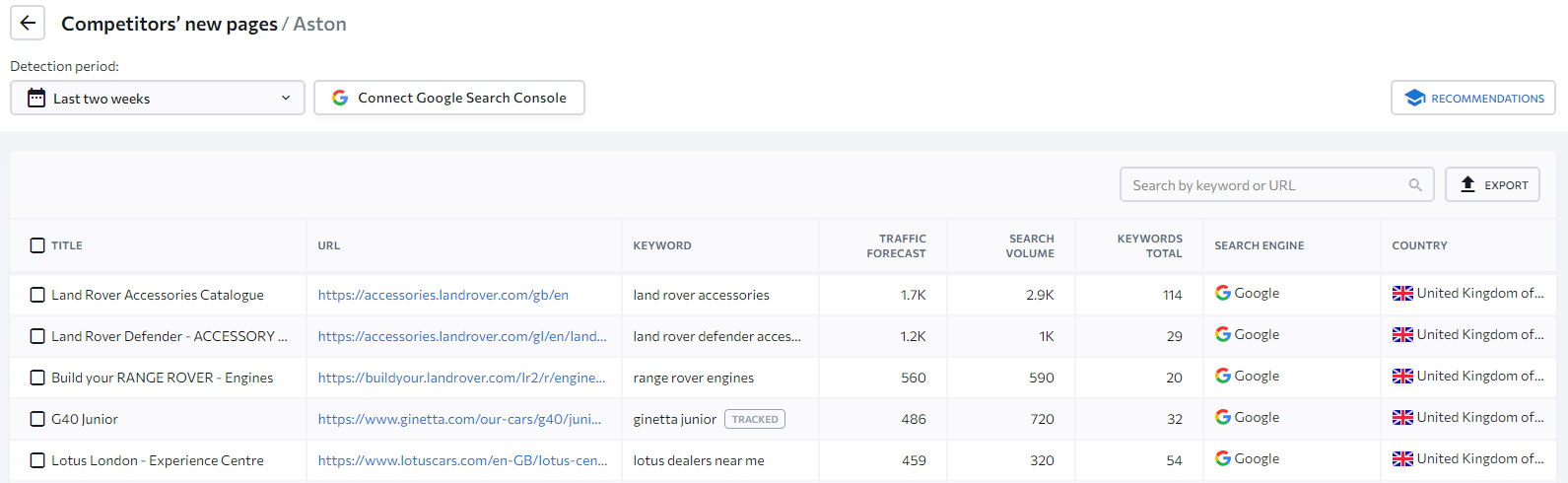Image resolution: width=1568 pixels, height=483 pixels.
Task: Select the title 'Land Rover Accessories Catalogue'
Action: tap(158, 295)
